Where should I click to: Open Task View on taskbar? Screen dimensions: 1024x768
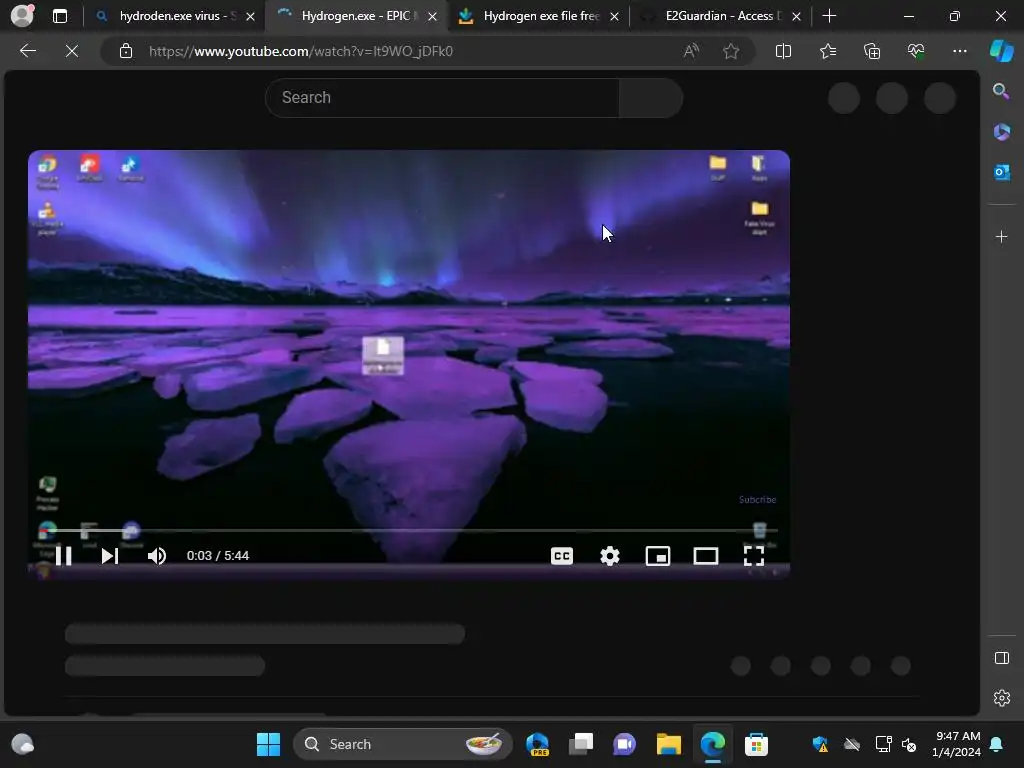(x=581, y=744)
